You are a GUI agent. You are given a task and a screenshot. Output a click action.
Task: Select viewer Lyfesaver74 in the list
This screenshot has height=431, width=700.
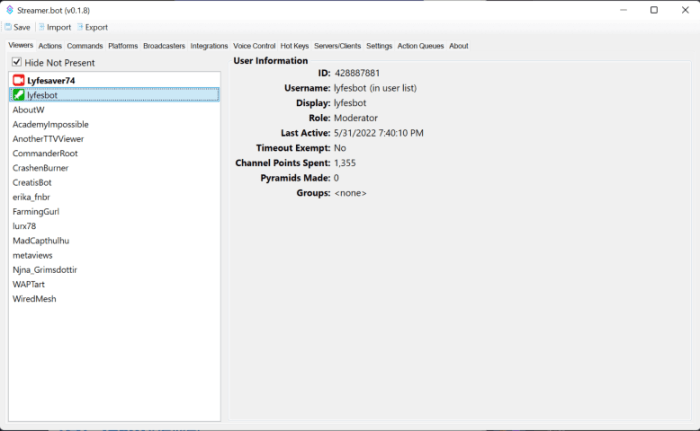point(114,80)
